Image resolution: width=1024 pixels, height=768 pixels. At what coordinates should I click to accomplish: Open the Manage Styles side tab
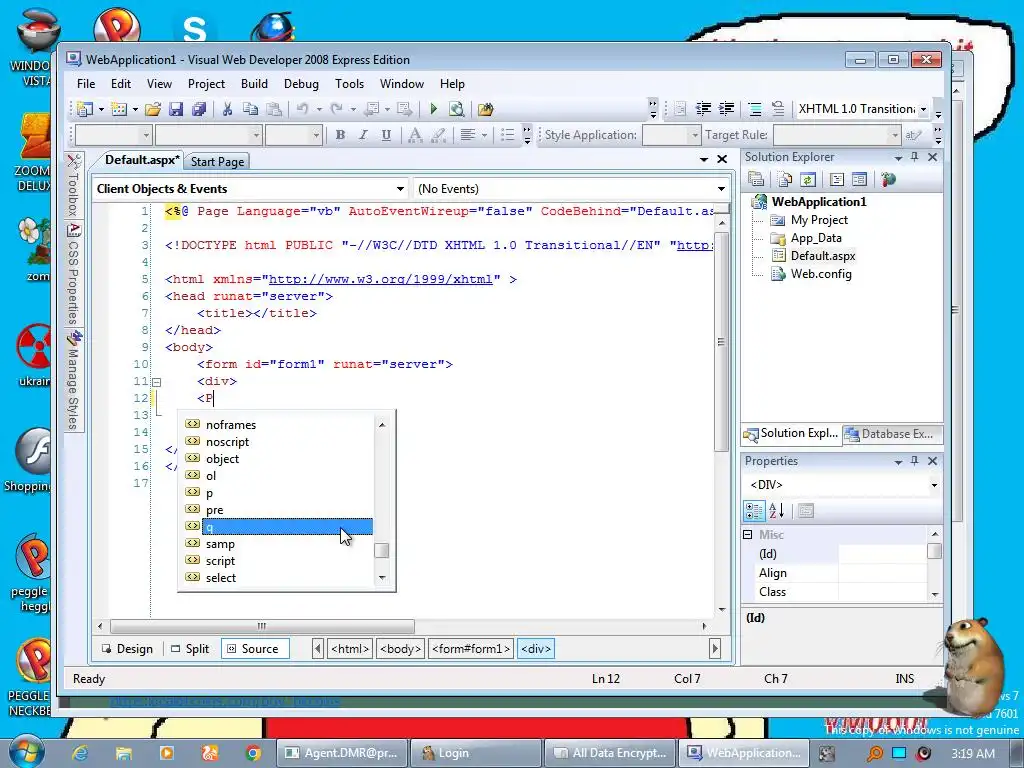74,380
